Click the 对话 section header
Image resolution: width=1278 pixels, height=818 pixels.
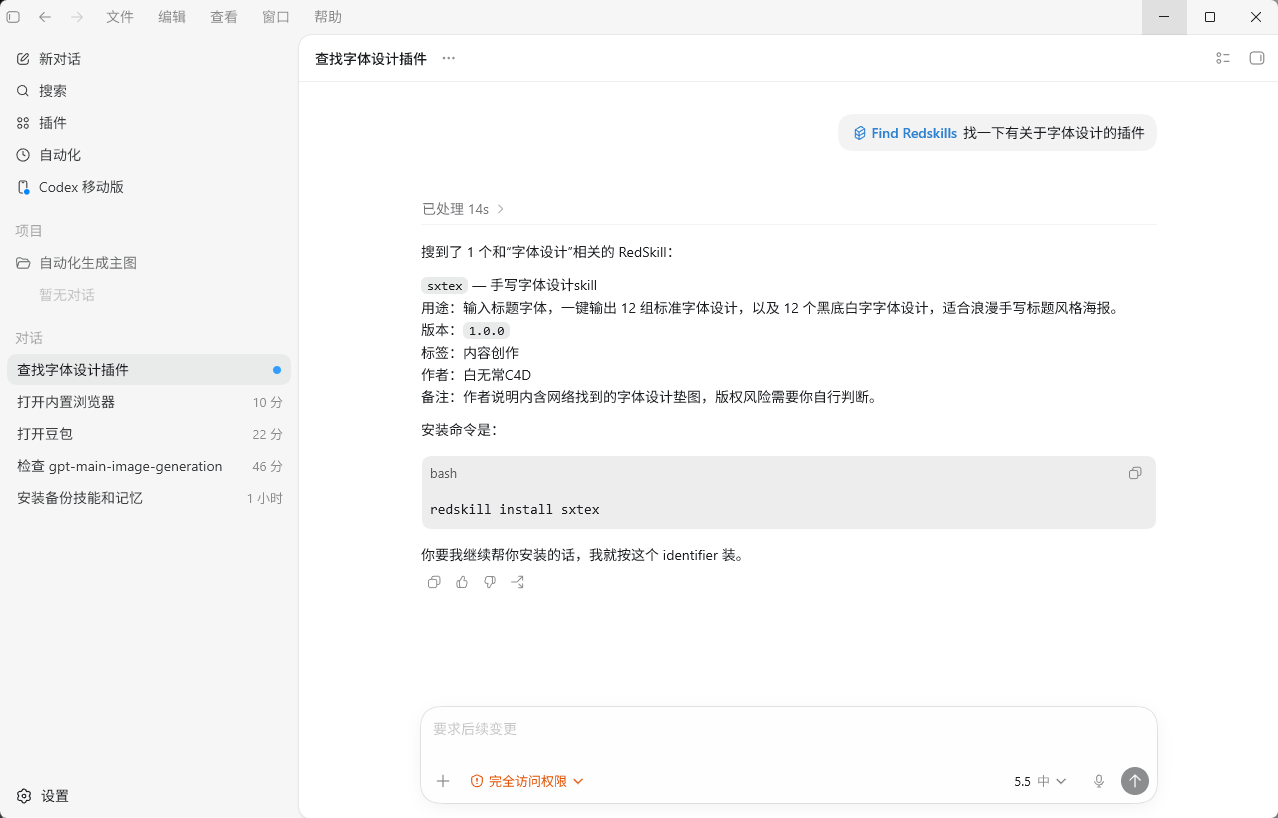coord(29,338)
